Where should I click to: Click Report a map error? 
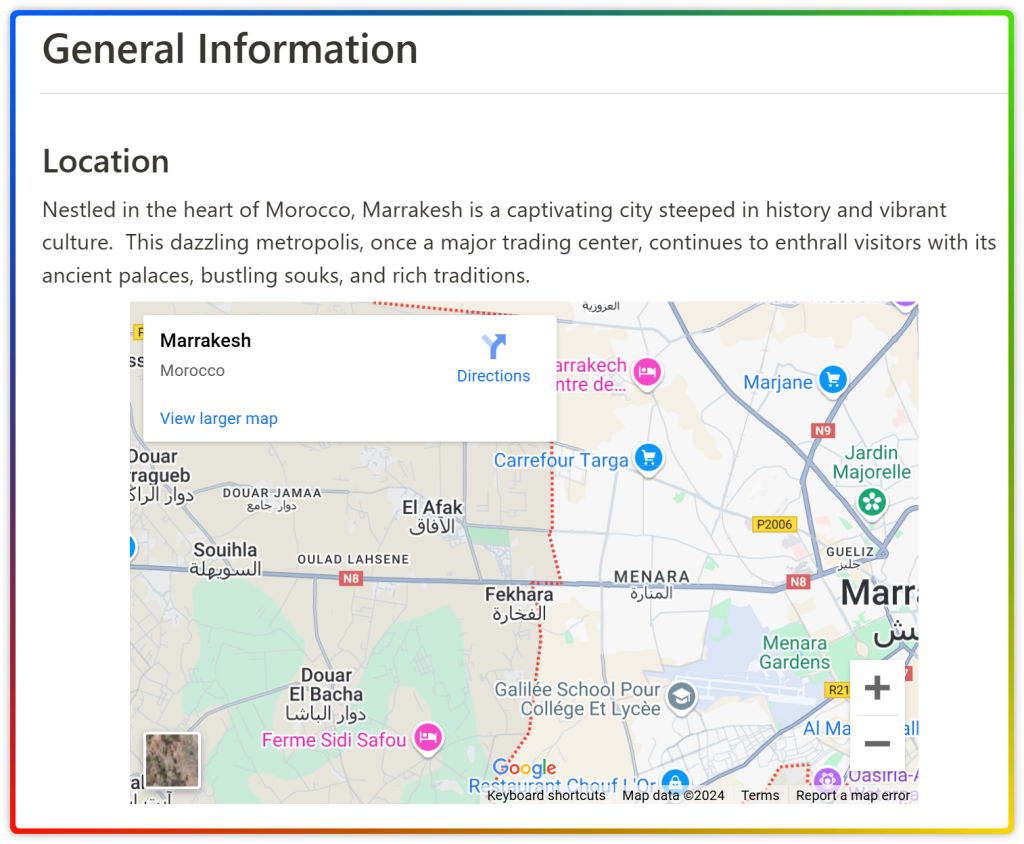point(852,796)
